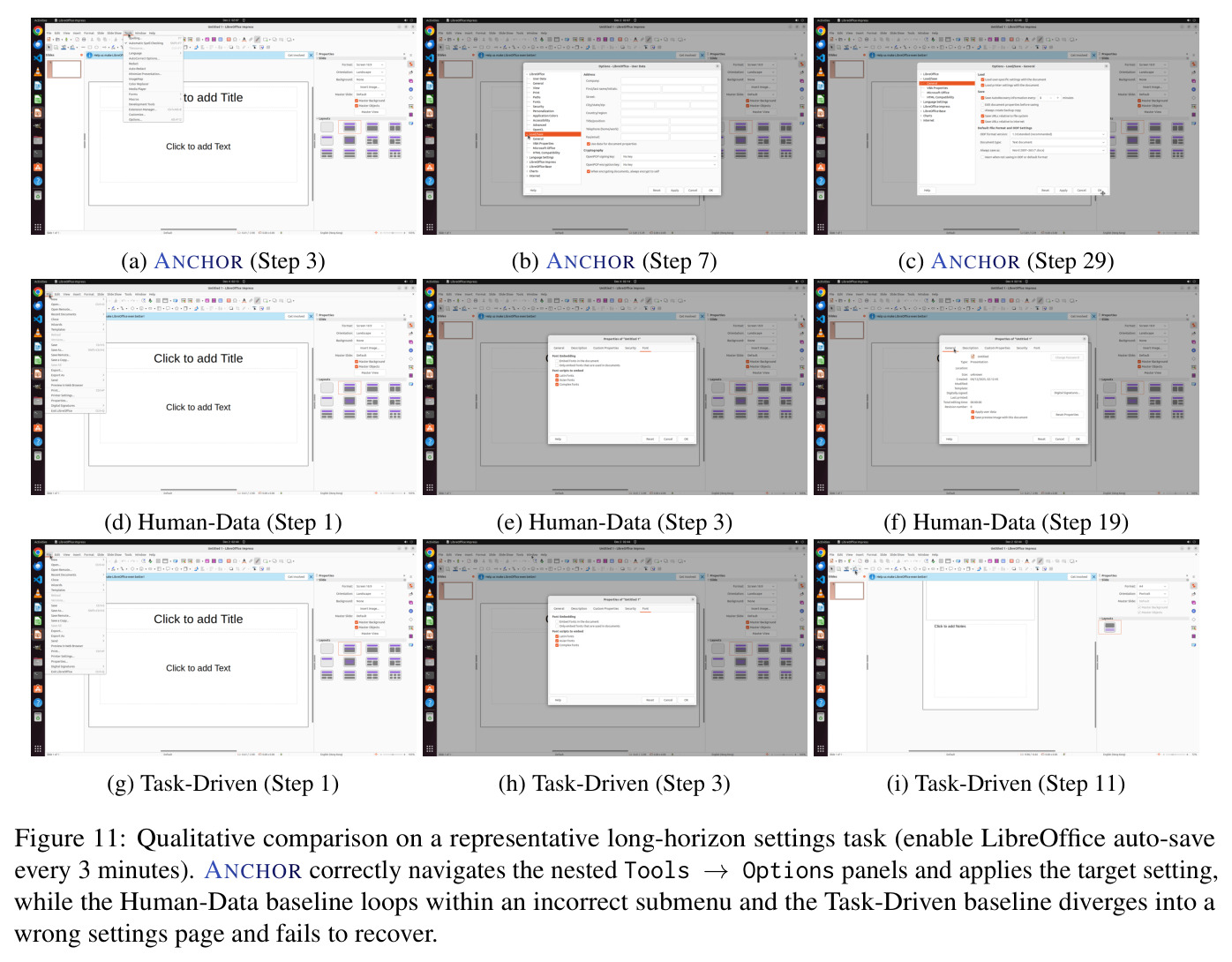Open Document type dropdown in panel (c)
The width and height of the screenshot is (1232, 962).
pos(1057,142)
